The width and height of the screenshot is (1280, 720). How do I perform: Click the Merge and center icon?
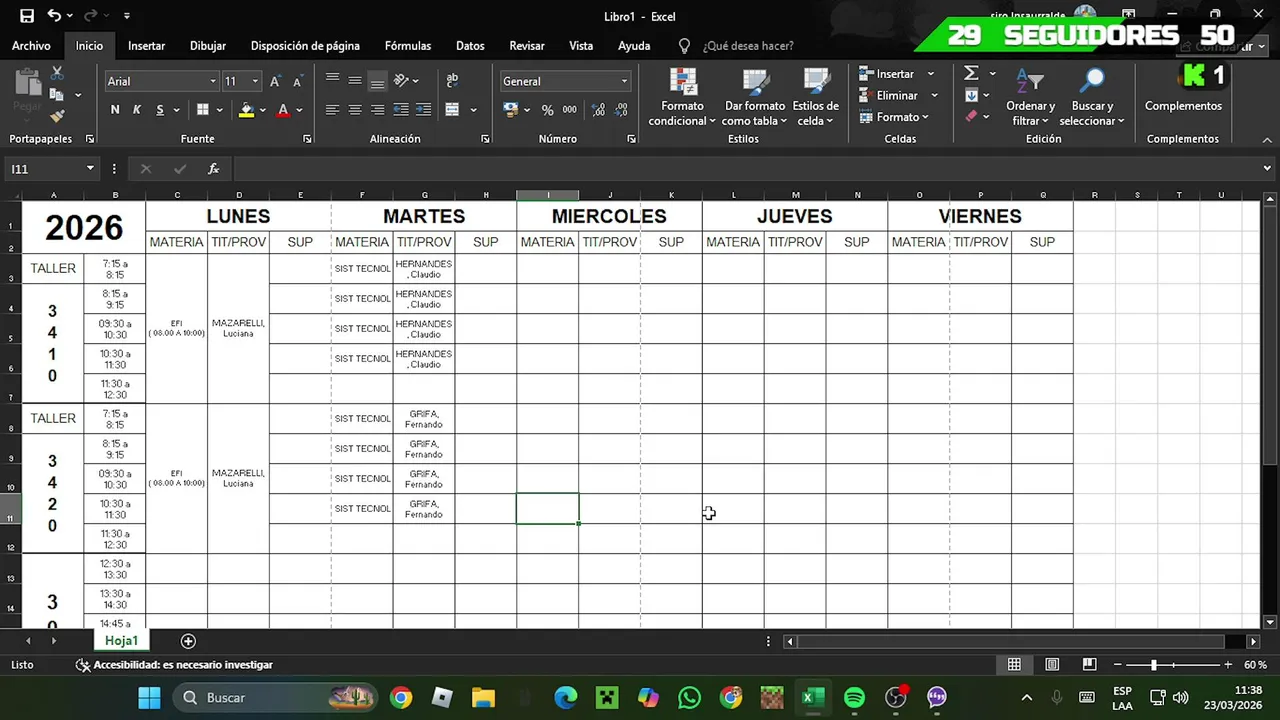click(452, 110)
